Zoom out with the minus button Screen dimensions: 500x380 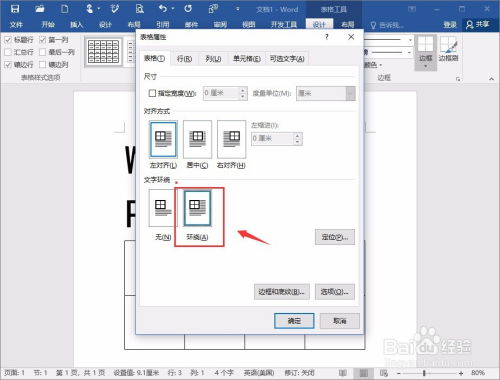coord(399,373)
